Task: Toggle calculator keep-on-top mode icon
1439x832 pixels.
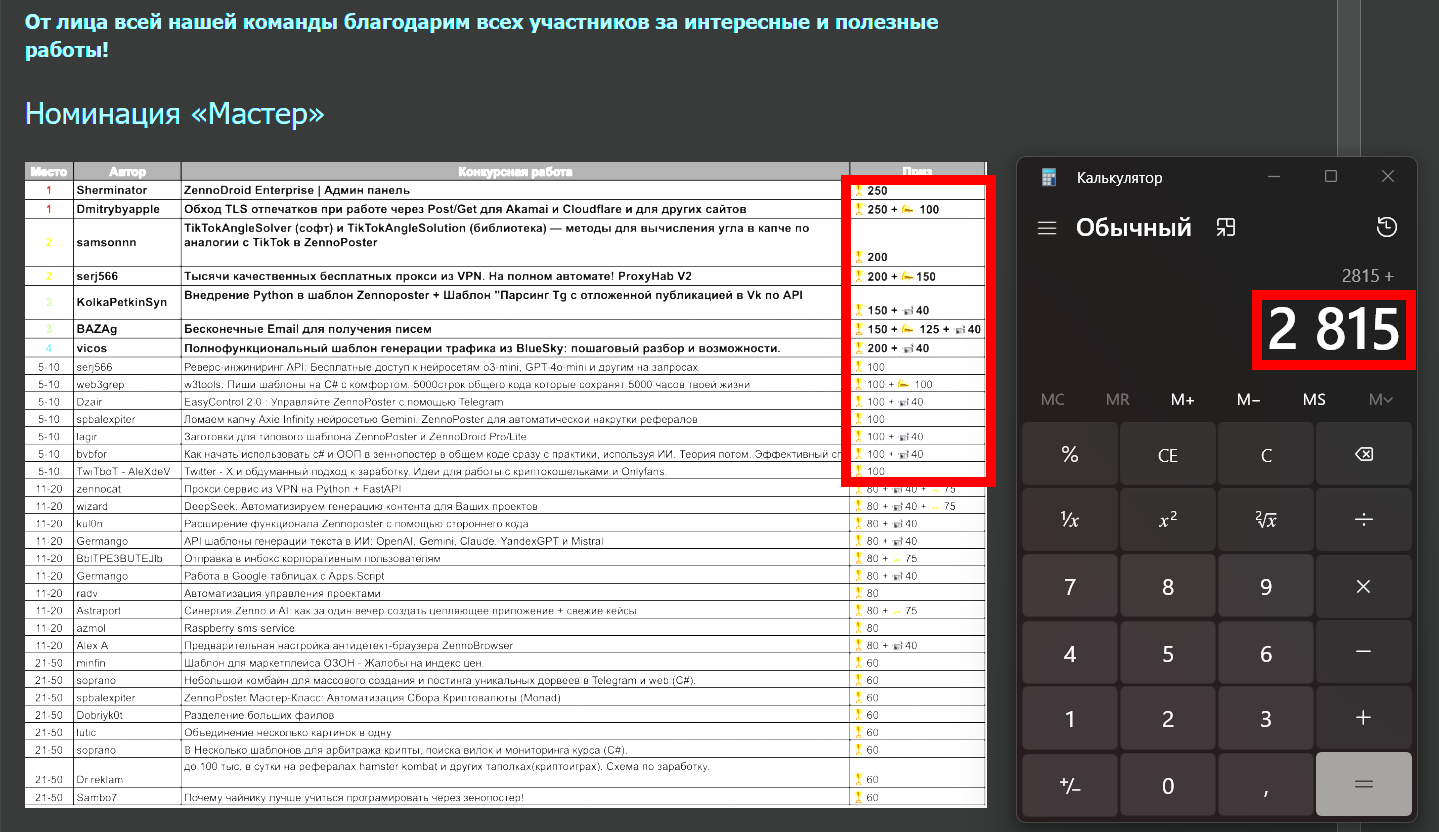Action: click(x=1226, y=228)
